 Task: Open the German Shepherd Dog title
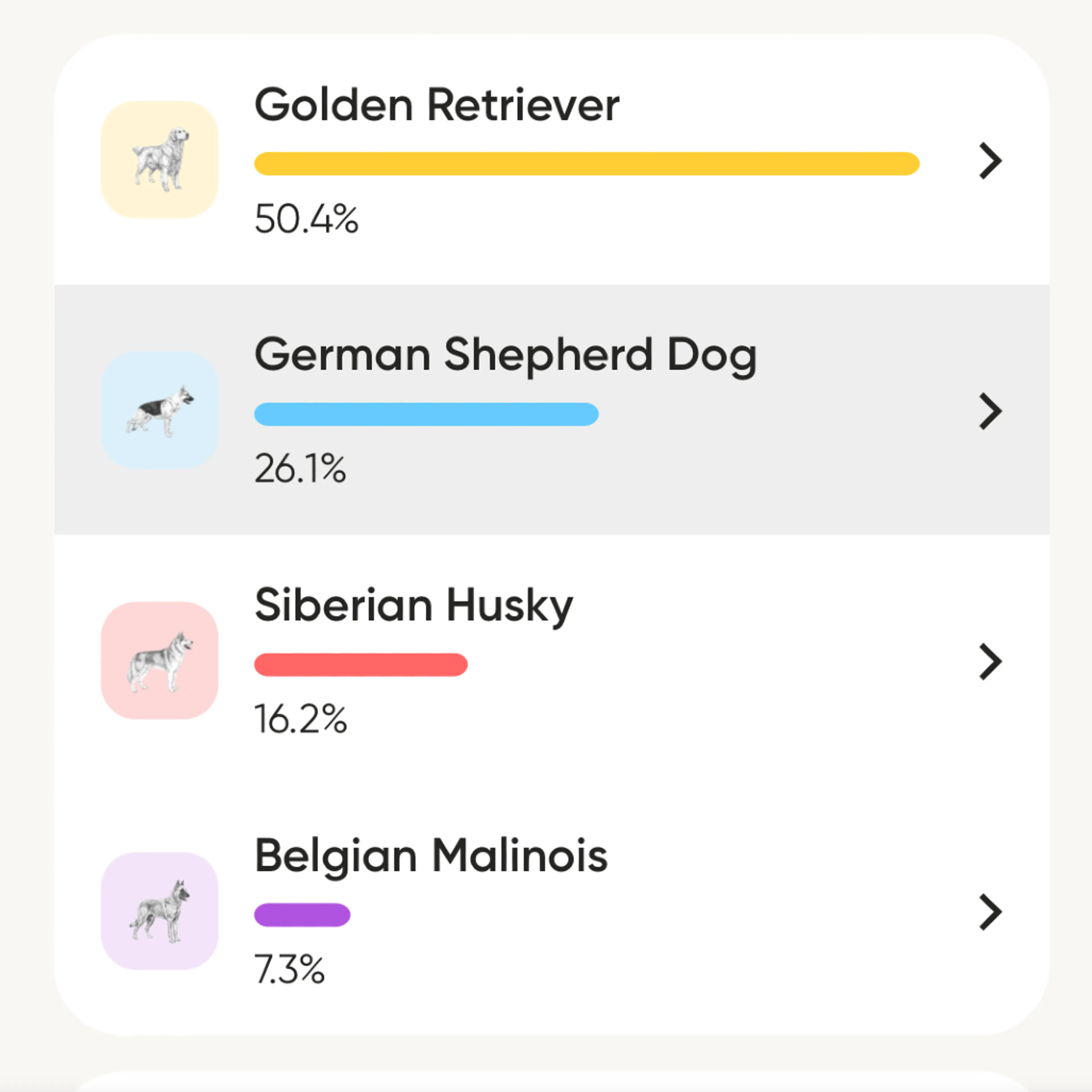click(x=505, y=355)
